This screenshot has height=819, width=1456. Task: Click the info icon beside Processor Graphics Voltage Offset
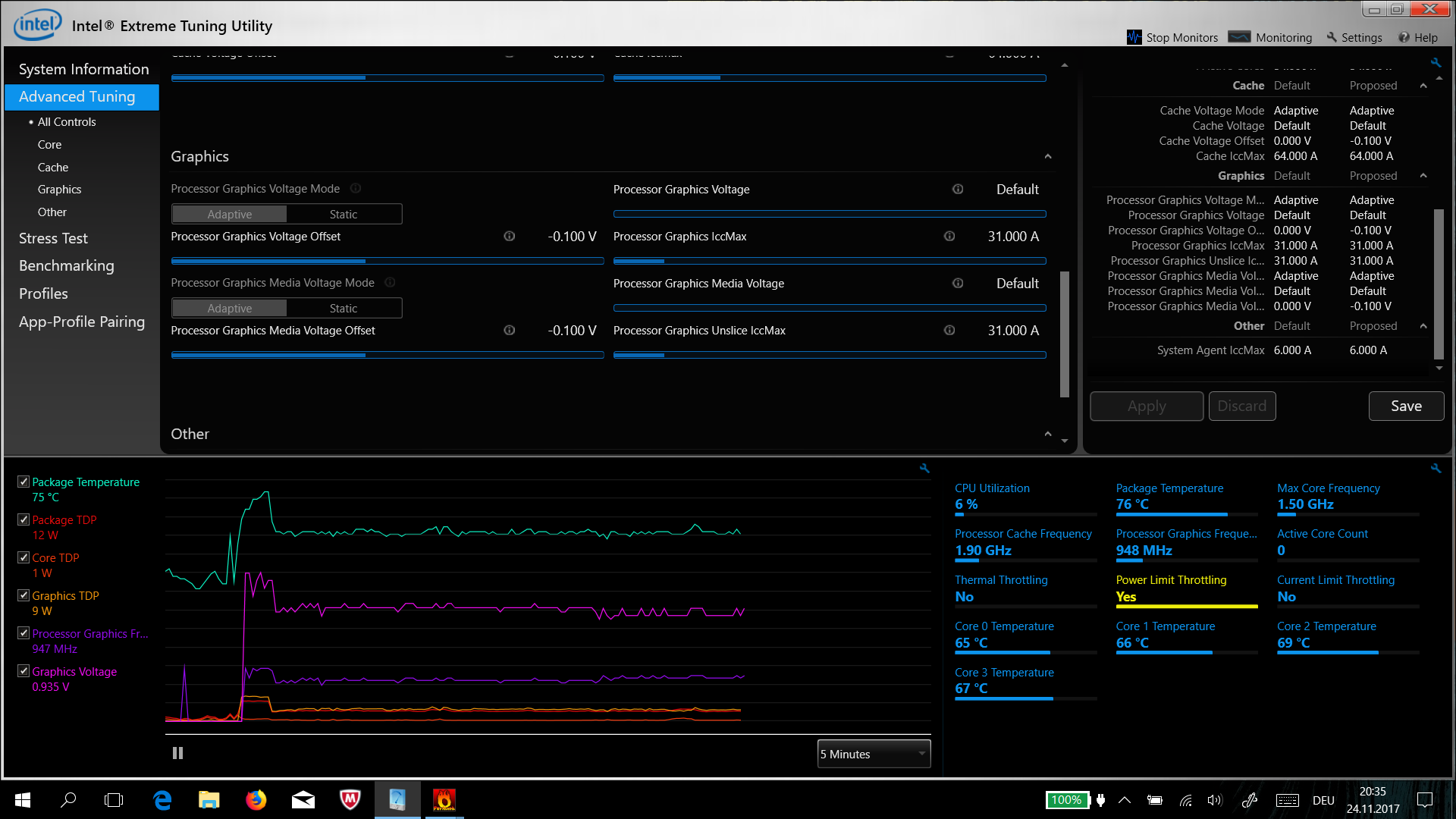click(510, 237)
